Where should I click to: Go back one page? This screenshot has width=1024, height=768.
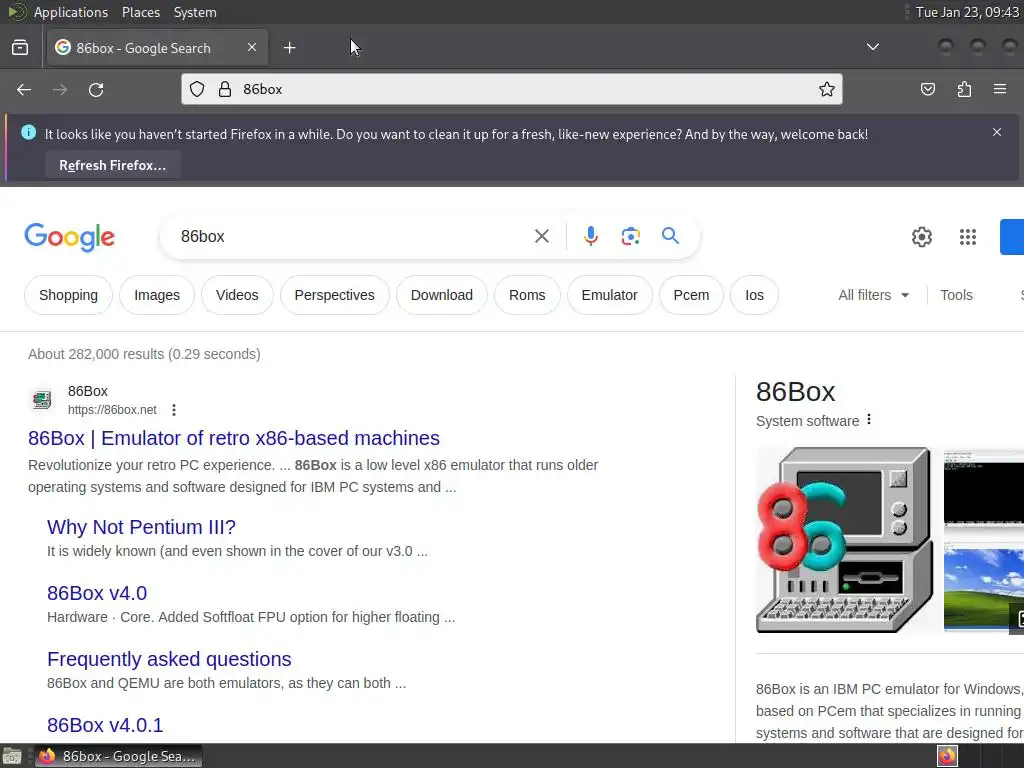pyautogui.click(x=24, y=89)
